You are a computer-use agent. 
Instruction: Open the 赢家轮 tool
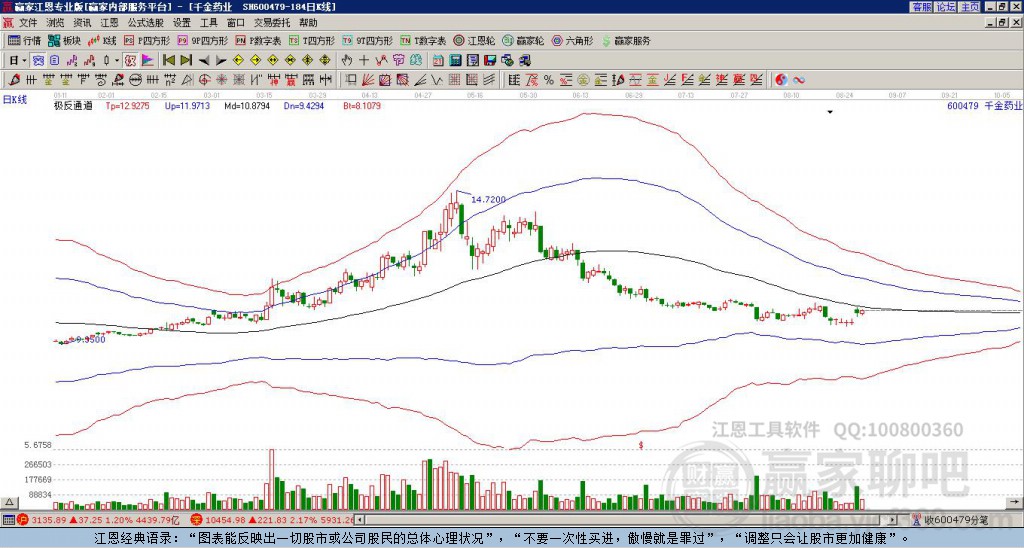tap(523, 40)
